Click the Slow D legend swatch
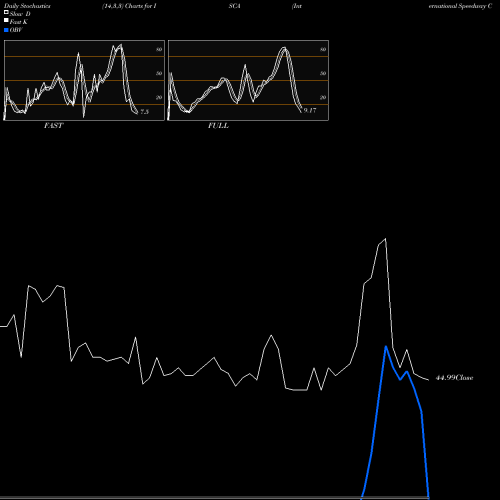500x500 pixels. pos(6,13)
